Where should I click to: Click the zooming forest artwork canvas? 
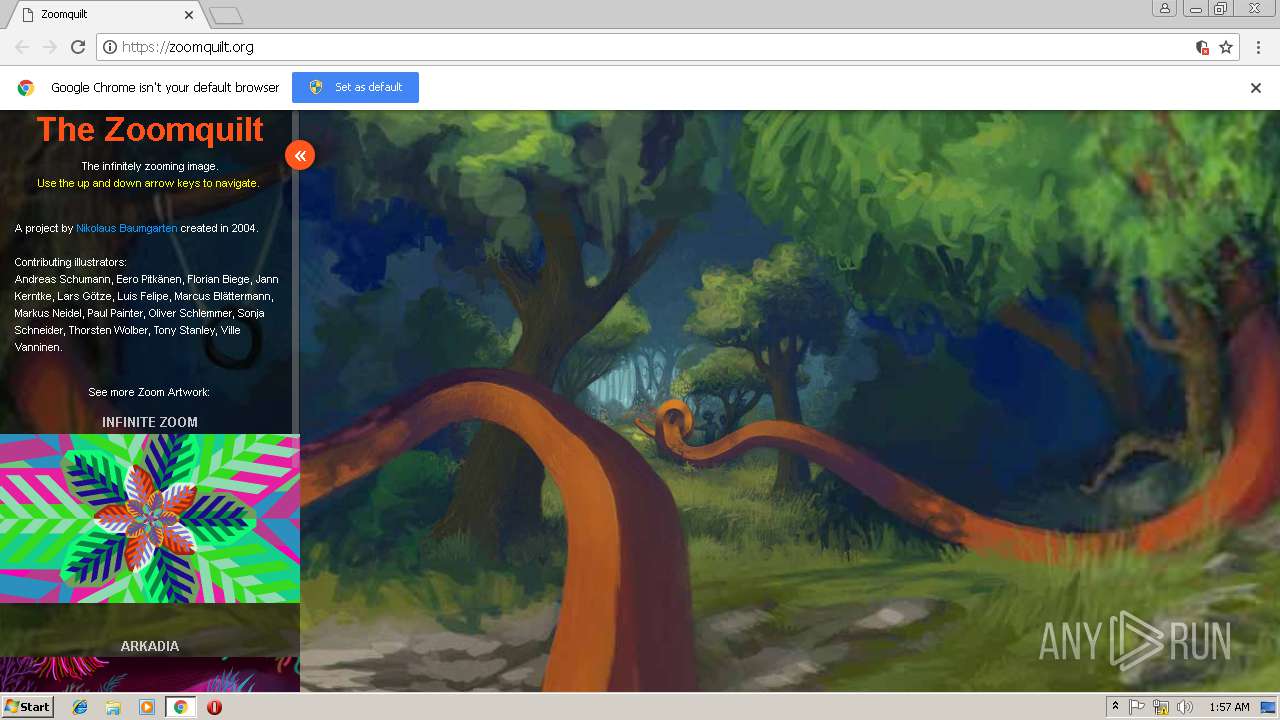(x=790, y=400)
